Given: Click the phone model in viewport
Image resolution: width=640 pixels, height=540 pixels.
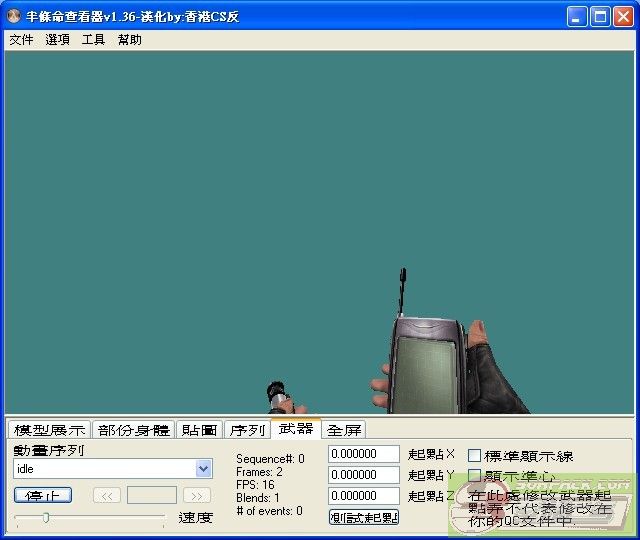Looking at the screenshot, I should [427, 363].
